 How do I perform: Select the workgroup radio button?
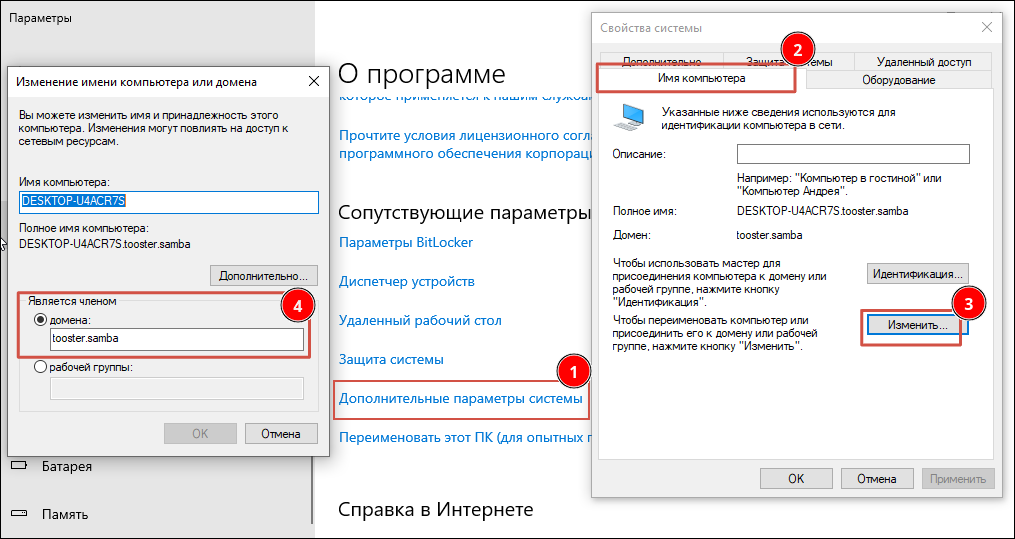pyautogui.click(x=41, y=366)
